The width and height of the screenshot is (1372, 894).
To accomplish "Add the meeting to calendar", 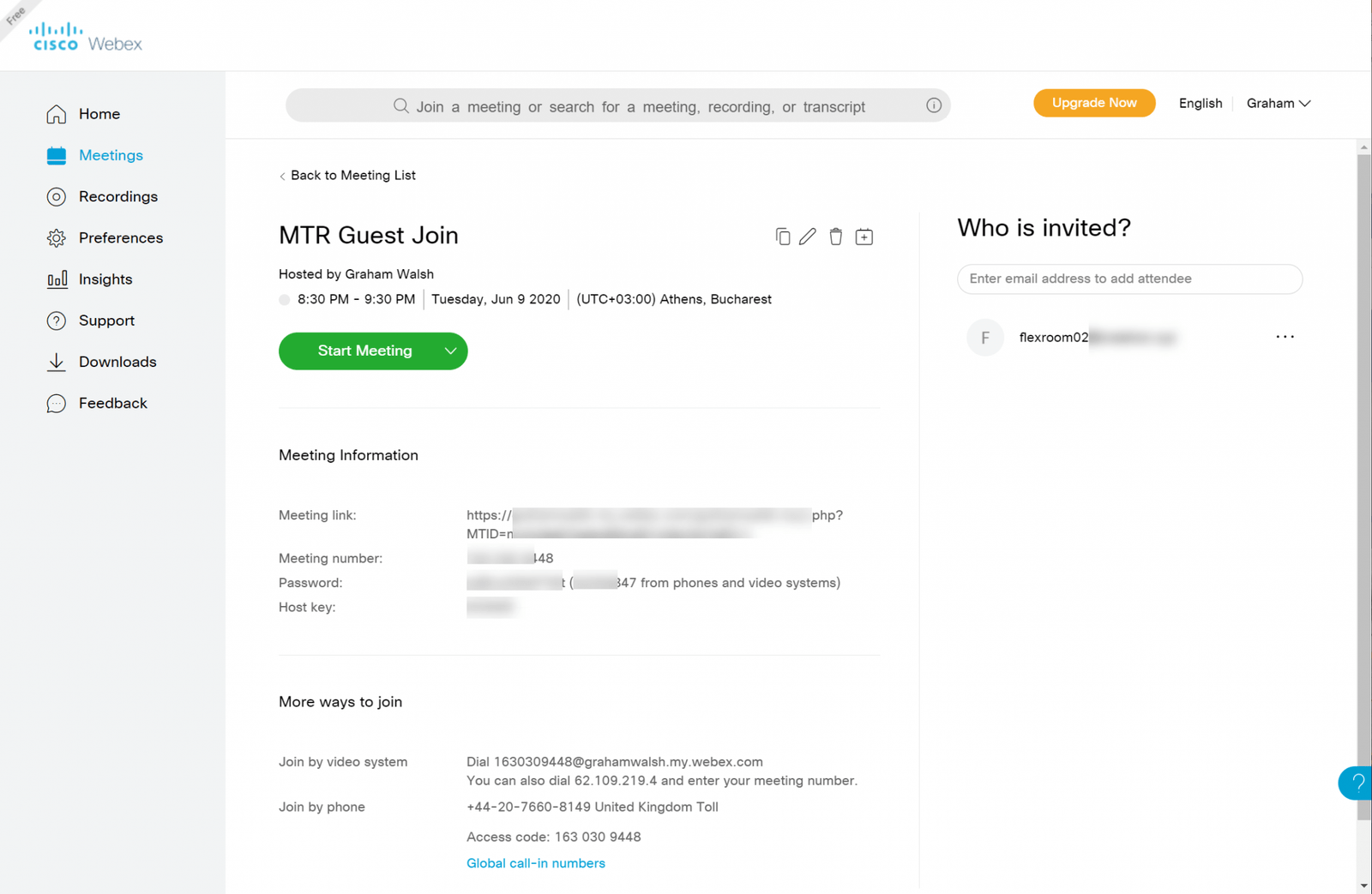I will (x=864, y=236).
